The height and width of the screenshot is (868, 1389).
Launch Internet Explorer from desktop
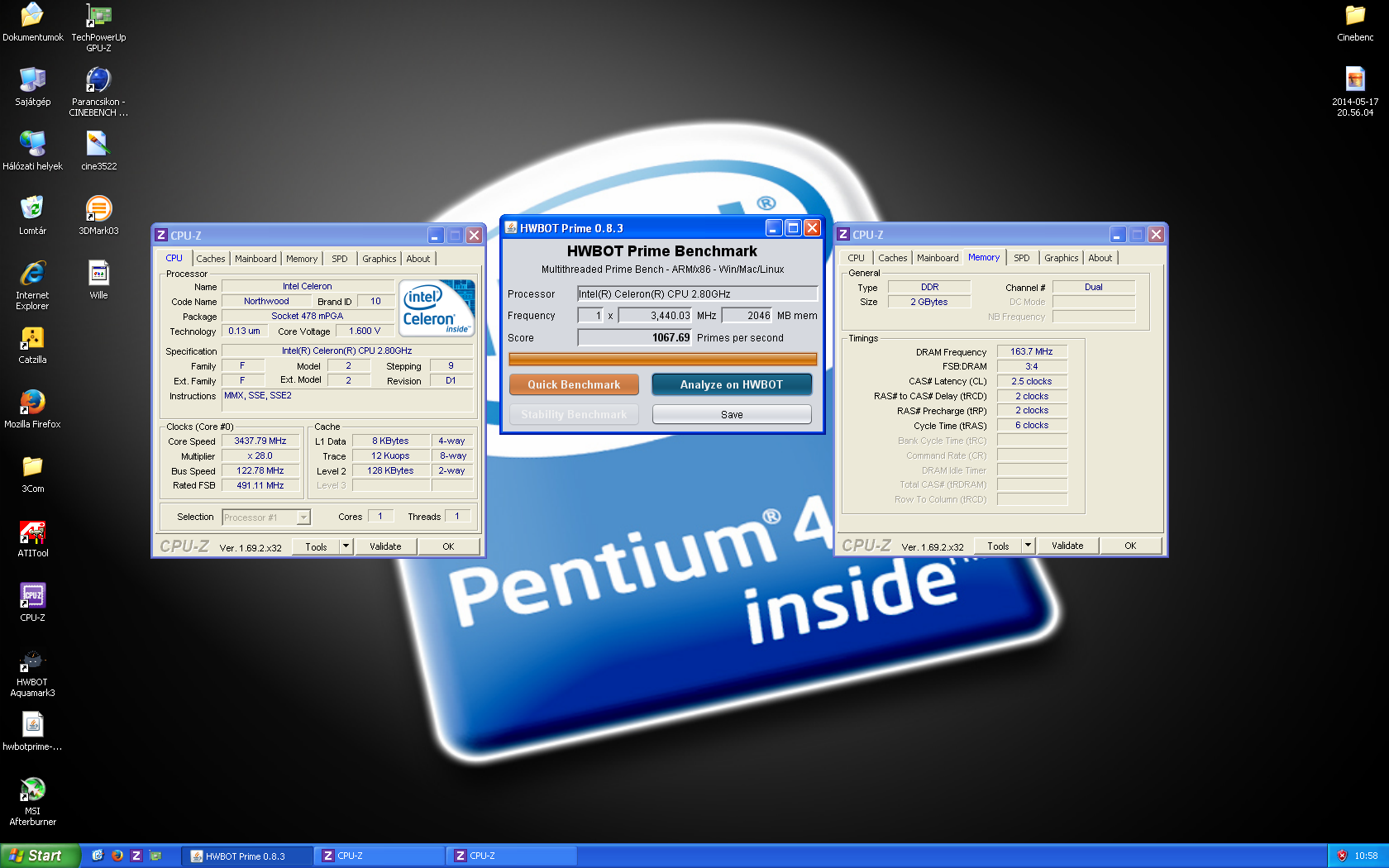point(32,285)
